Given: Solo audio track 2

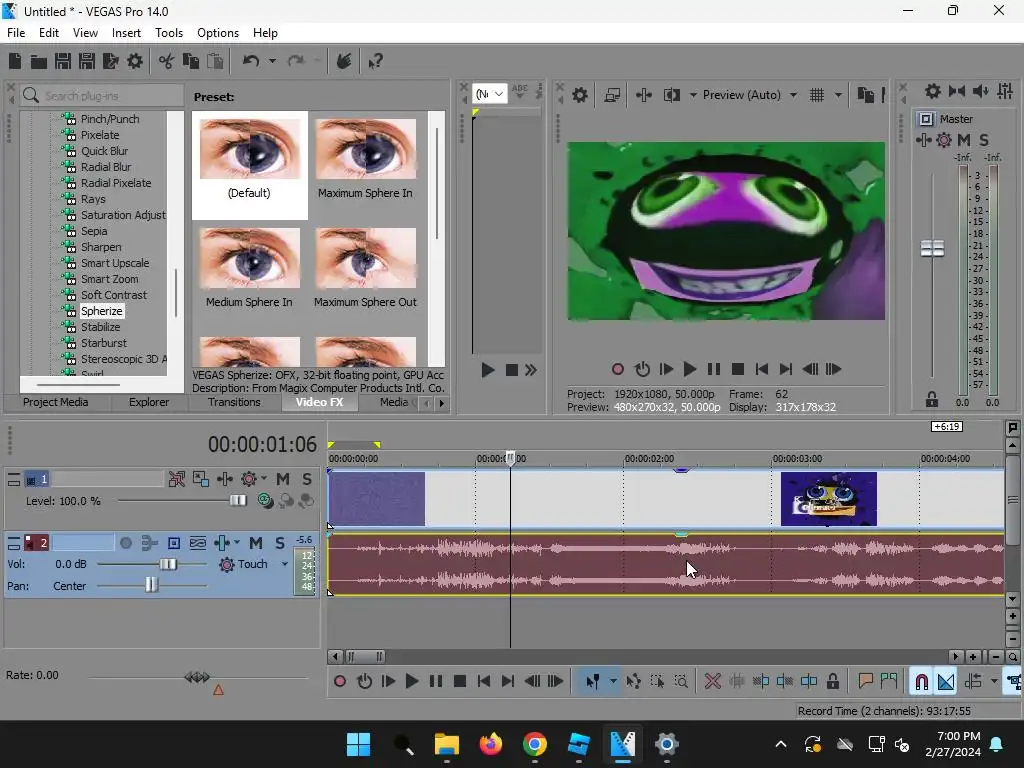Looking at the screenshot, I should pos(280,543).
